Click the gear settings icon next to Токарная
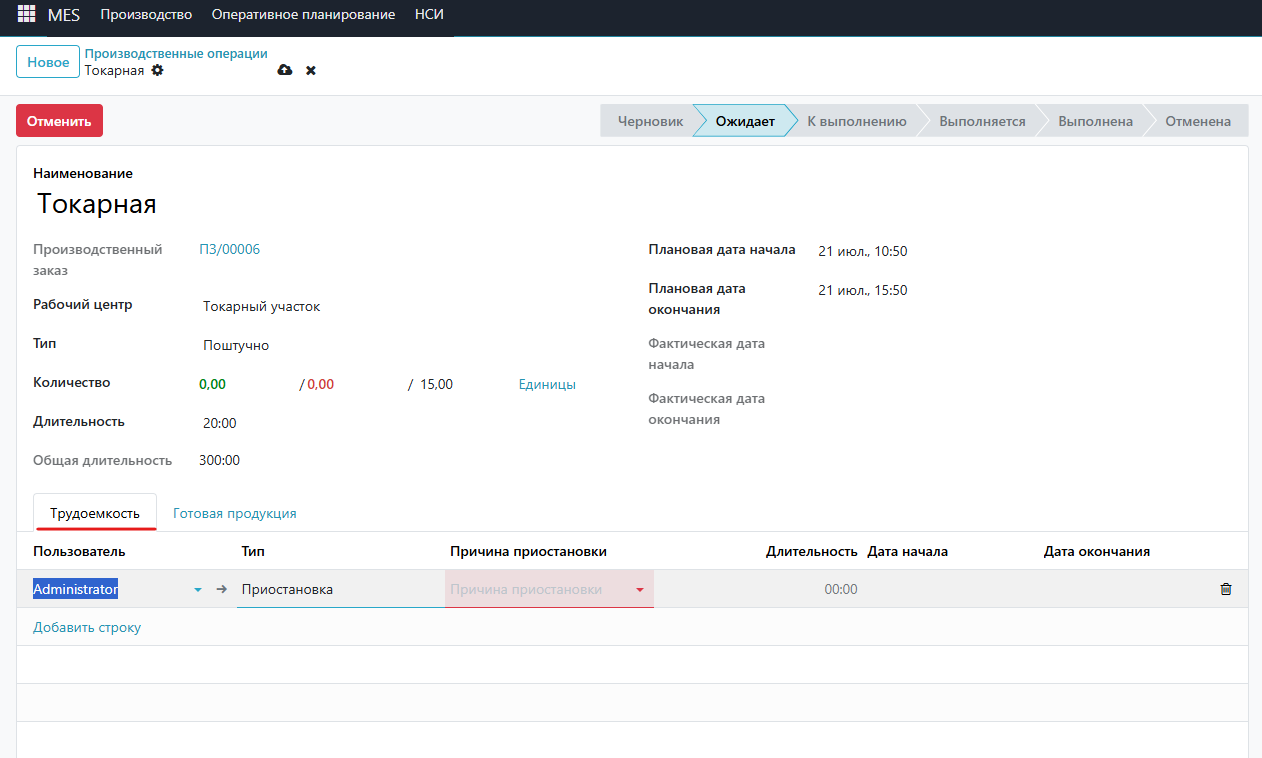1262x758 pixels. pyautogui.click(x=157, y=71)
